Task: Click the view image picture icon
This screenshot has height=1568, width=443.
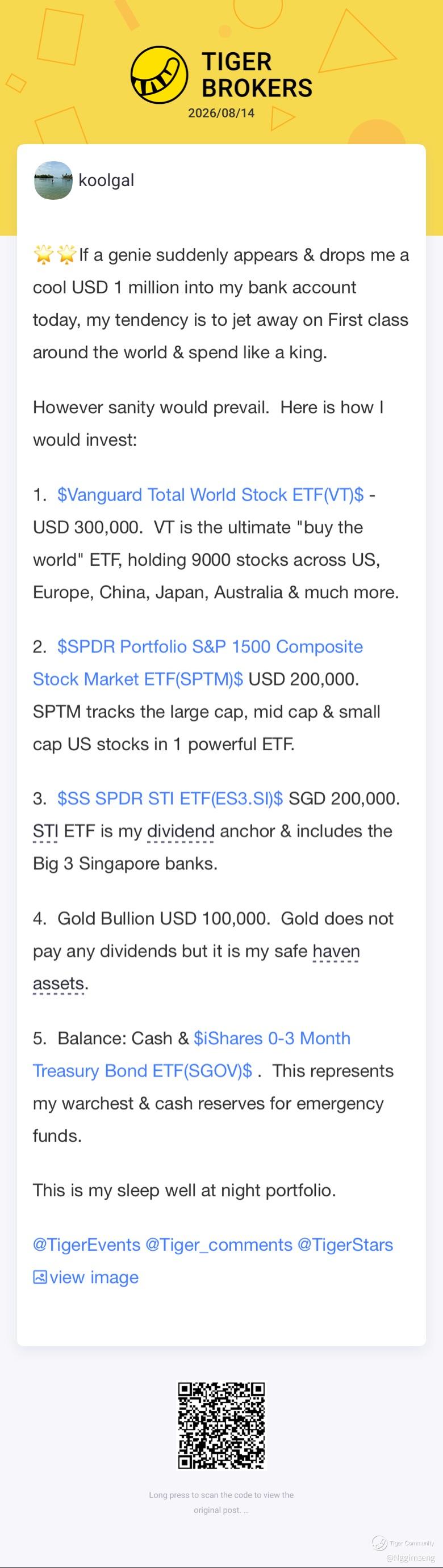Action: click(40, 1277)
